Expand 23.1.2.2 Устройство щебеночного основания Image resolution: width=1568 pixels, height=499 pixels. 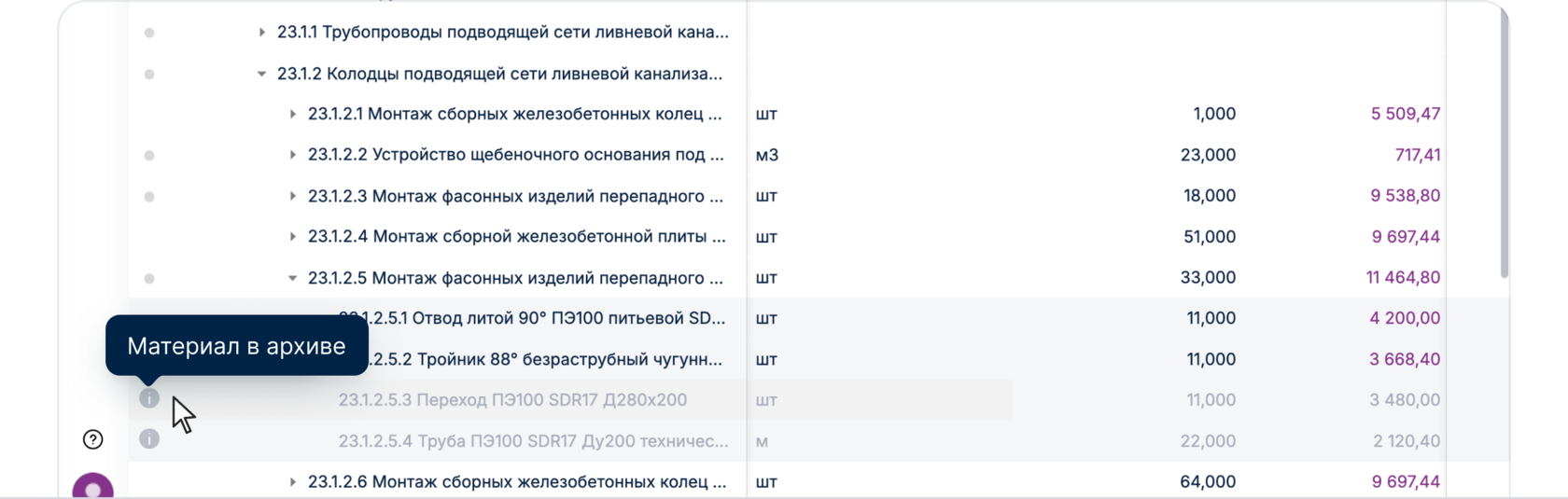click(293, 156)
